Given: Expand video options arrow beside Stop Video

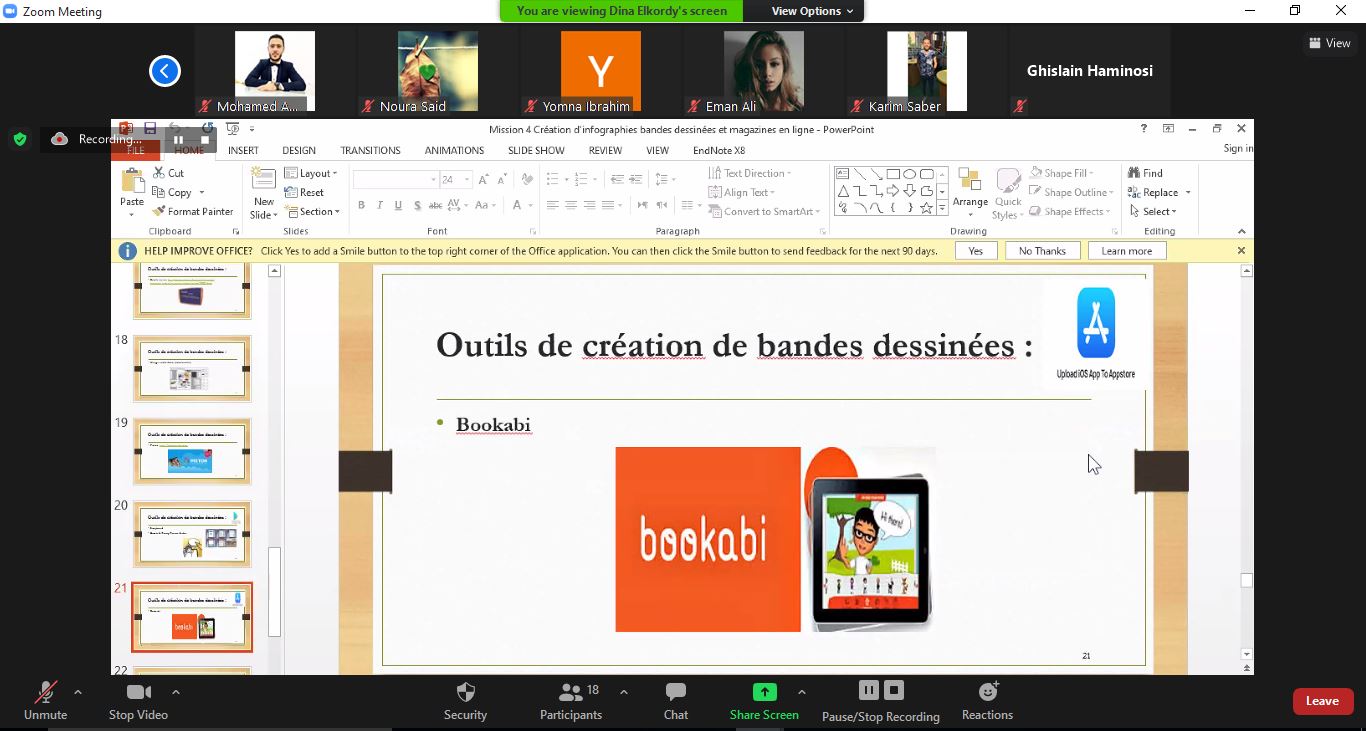Looking at the screenshot, I should tap(176, 692).
